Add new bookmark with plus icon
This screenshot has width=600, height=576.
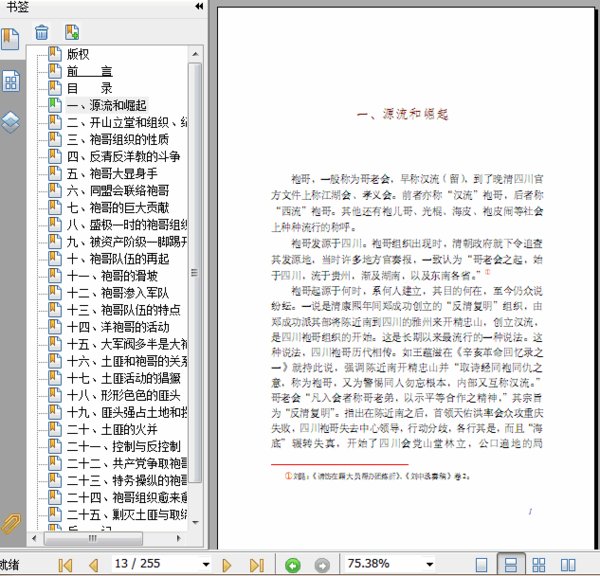pos(72,32)
